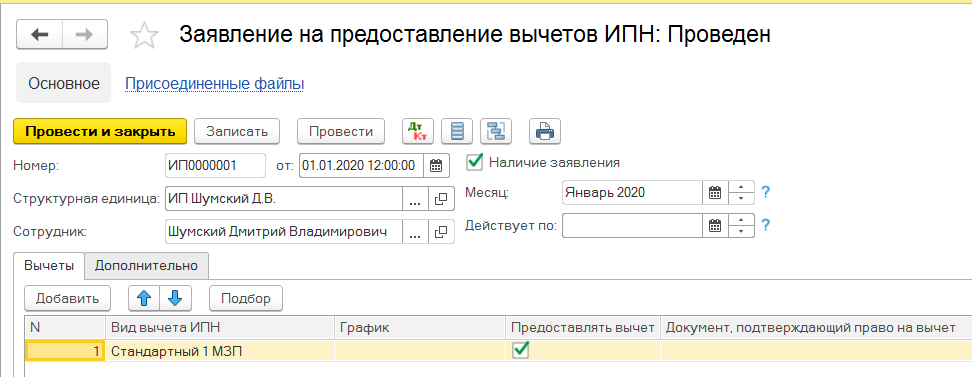Open calendar picker for Месяц field
The height and width of the screenshot is (377, 972).
coord(715,192)
